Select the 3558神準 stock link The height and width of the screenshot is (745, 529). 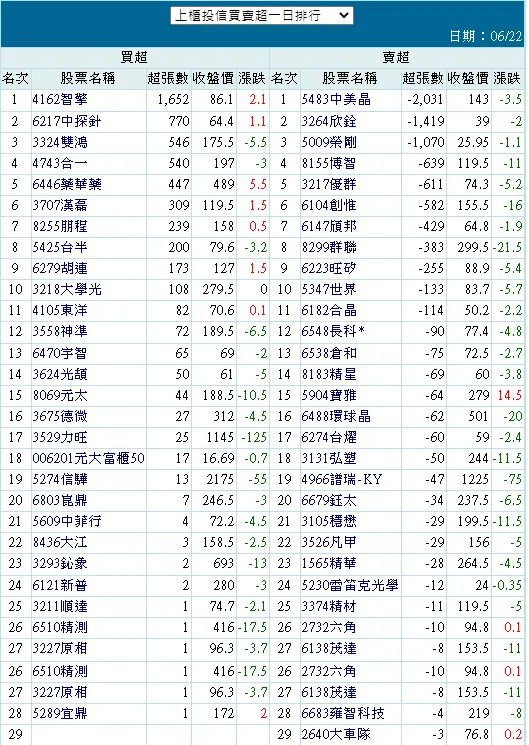(x=60, y=331)
